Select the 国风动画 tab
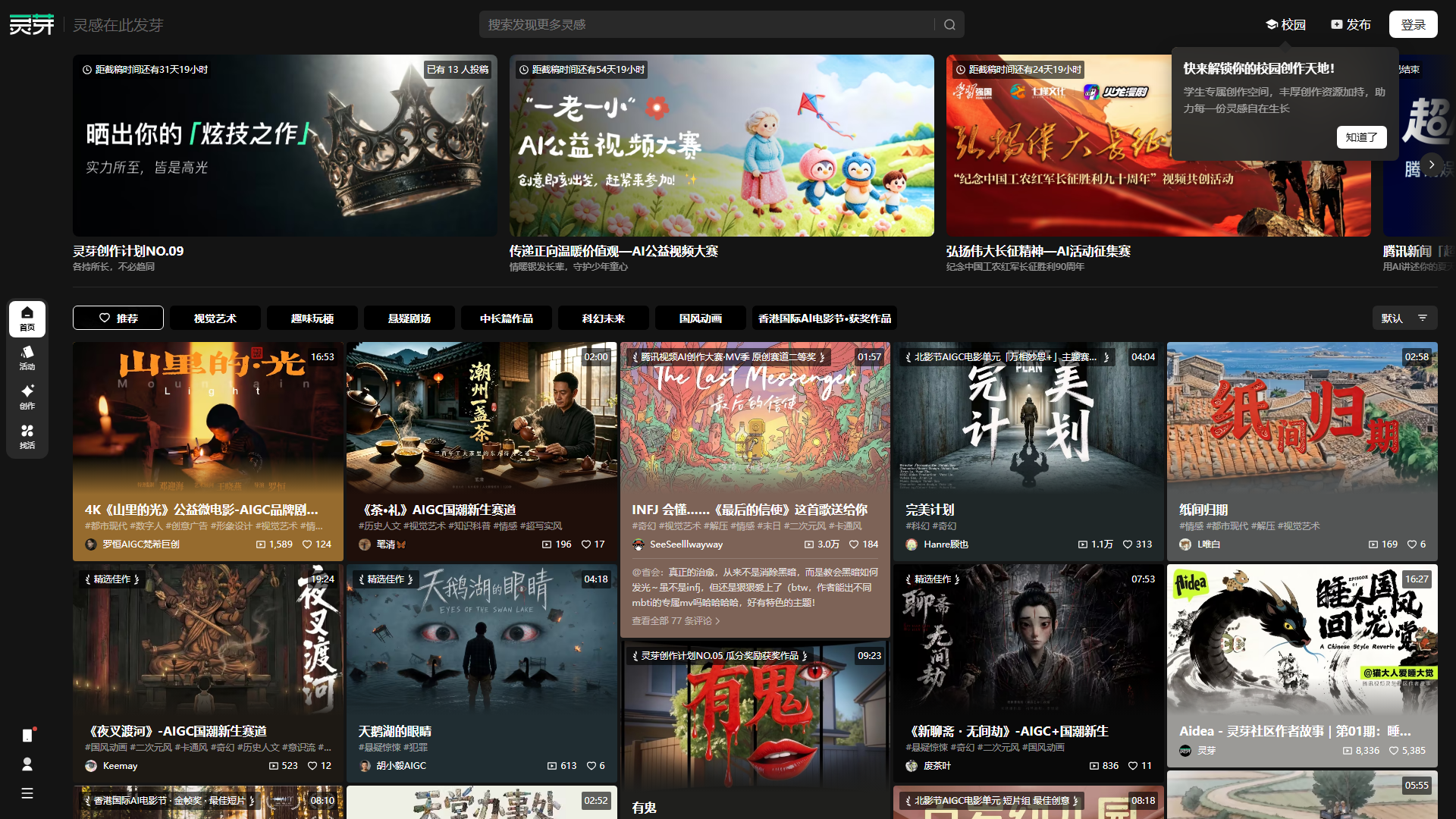Image resolution: width=1456 pixels, height=819 pixels. tap(701, 318)
